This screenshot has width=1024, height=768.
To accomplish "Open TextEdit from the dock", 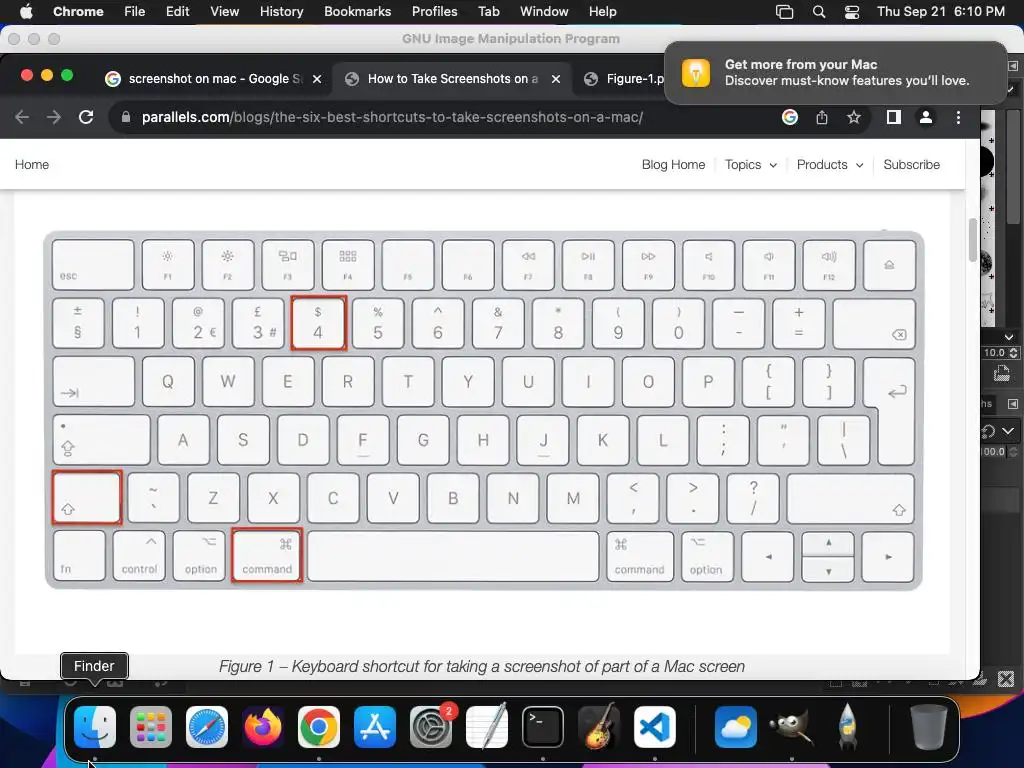I will tap(487, 727).
